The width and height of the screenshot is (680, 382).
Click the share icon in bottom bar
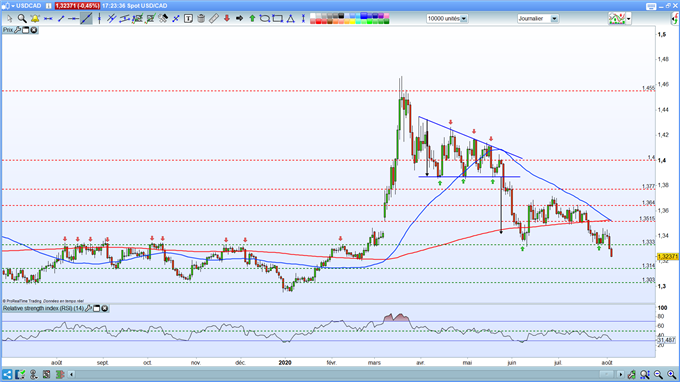7,374
